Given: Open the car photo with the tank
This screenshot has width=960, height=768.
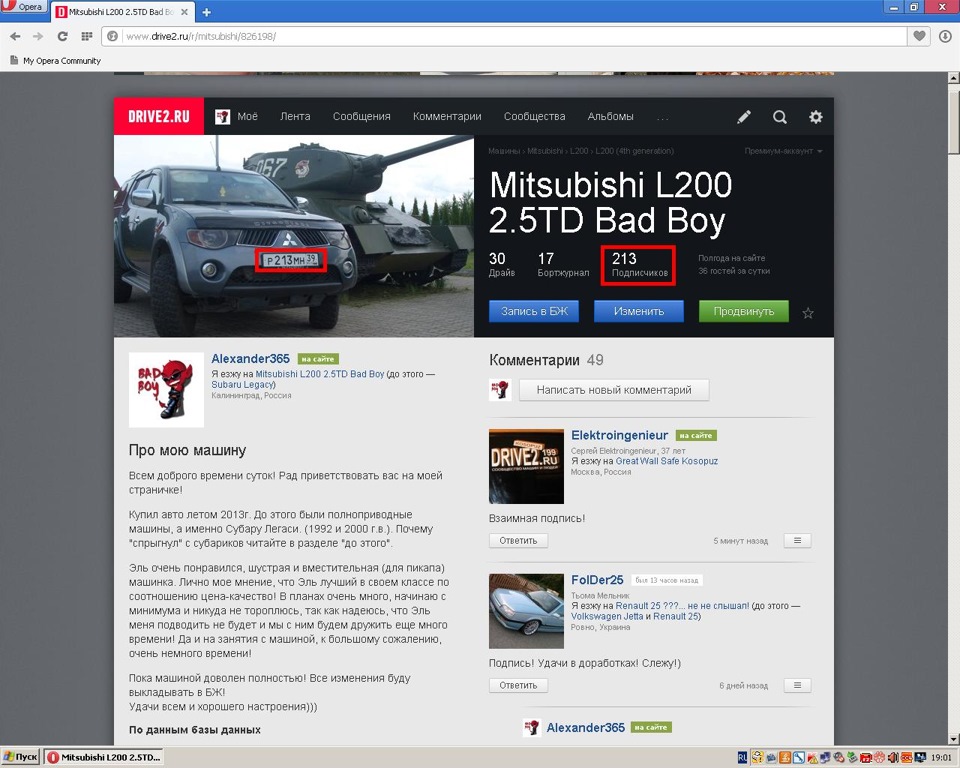Looking at the screenshot, I should click(294, 236).
